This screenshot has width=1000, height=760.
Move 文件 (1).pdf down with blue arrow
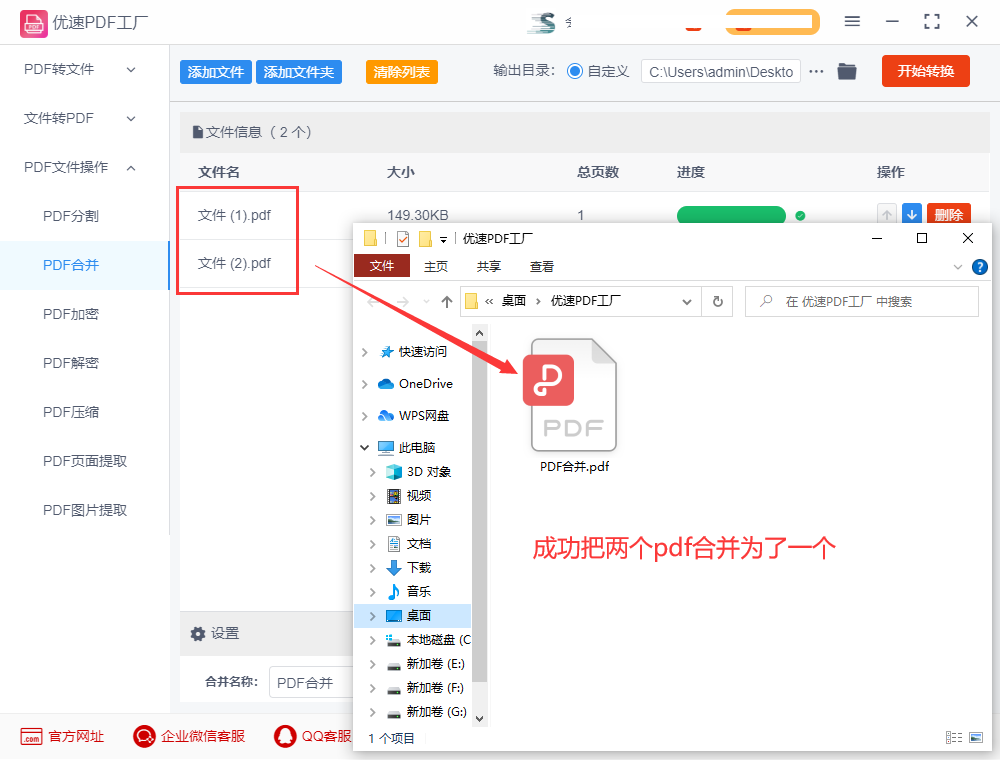pos(912,214)
